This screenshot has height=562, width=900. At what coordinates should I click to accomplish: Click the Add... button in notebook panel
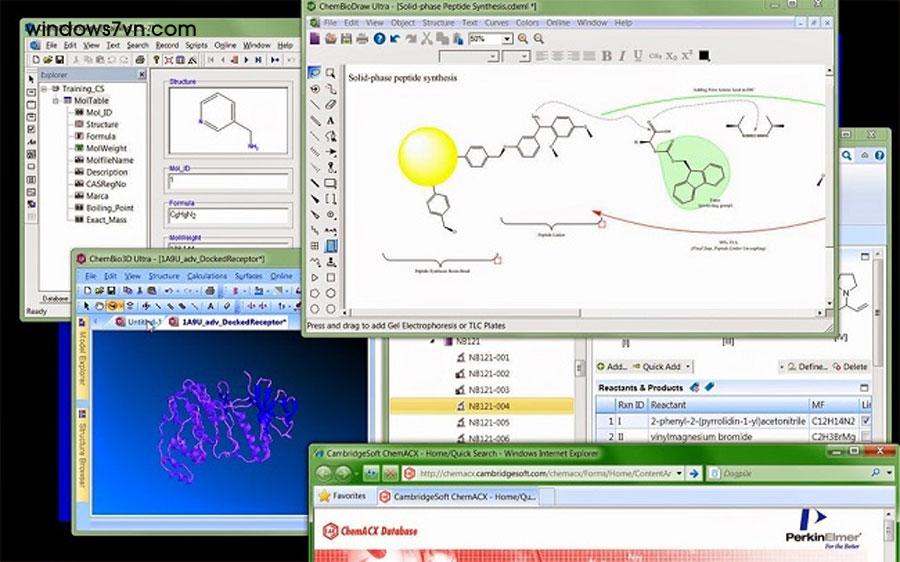click(611, 366)
